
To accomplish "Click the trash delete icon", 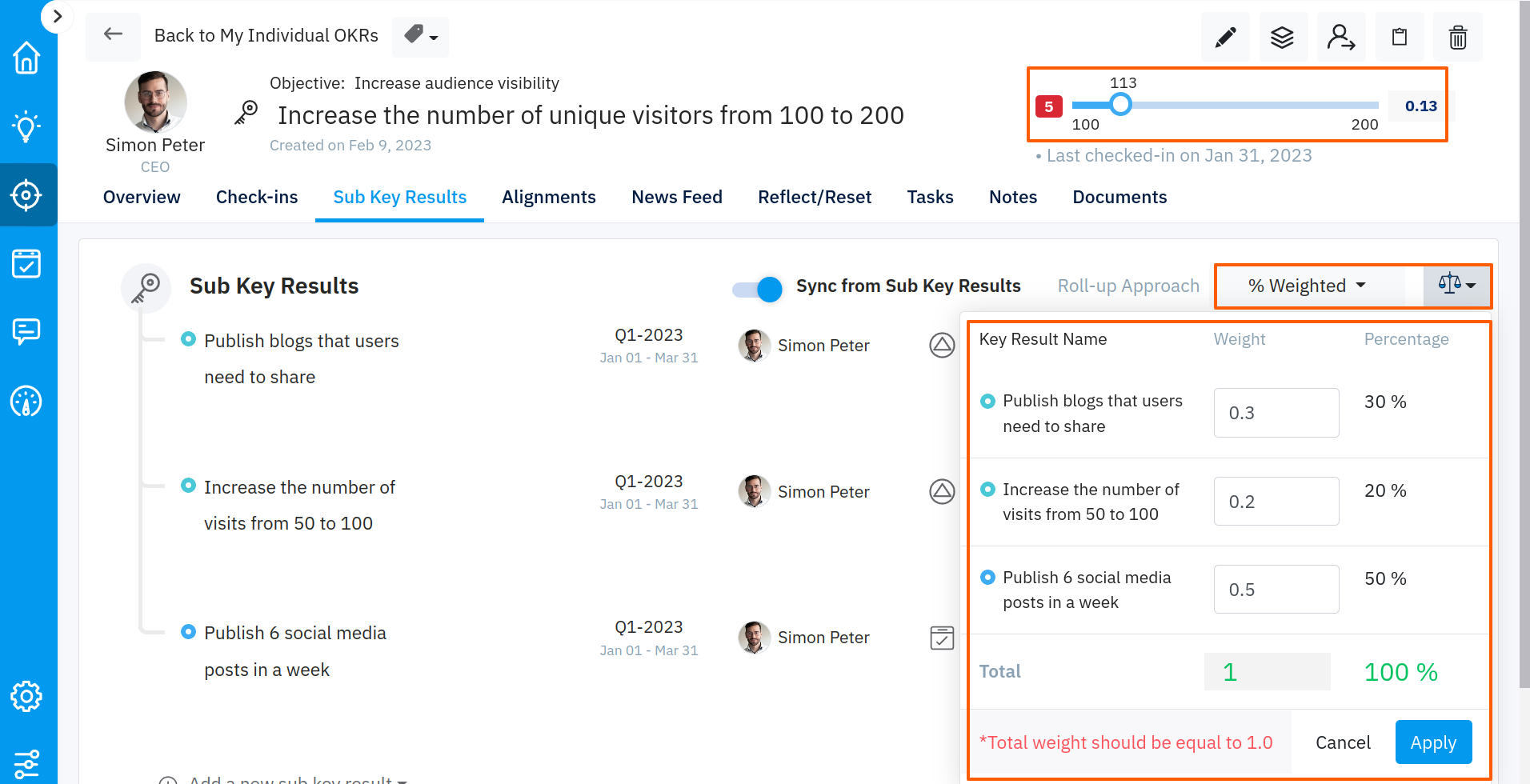I will coord(1457,38).
